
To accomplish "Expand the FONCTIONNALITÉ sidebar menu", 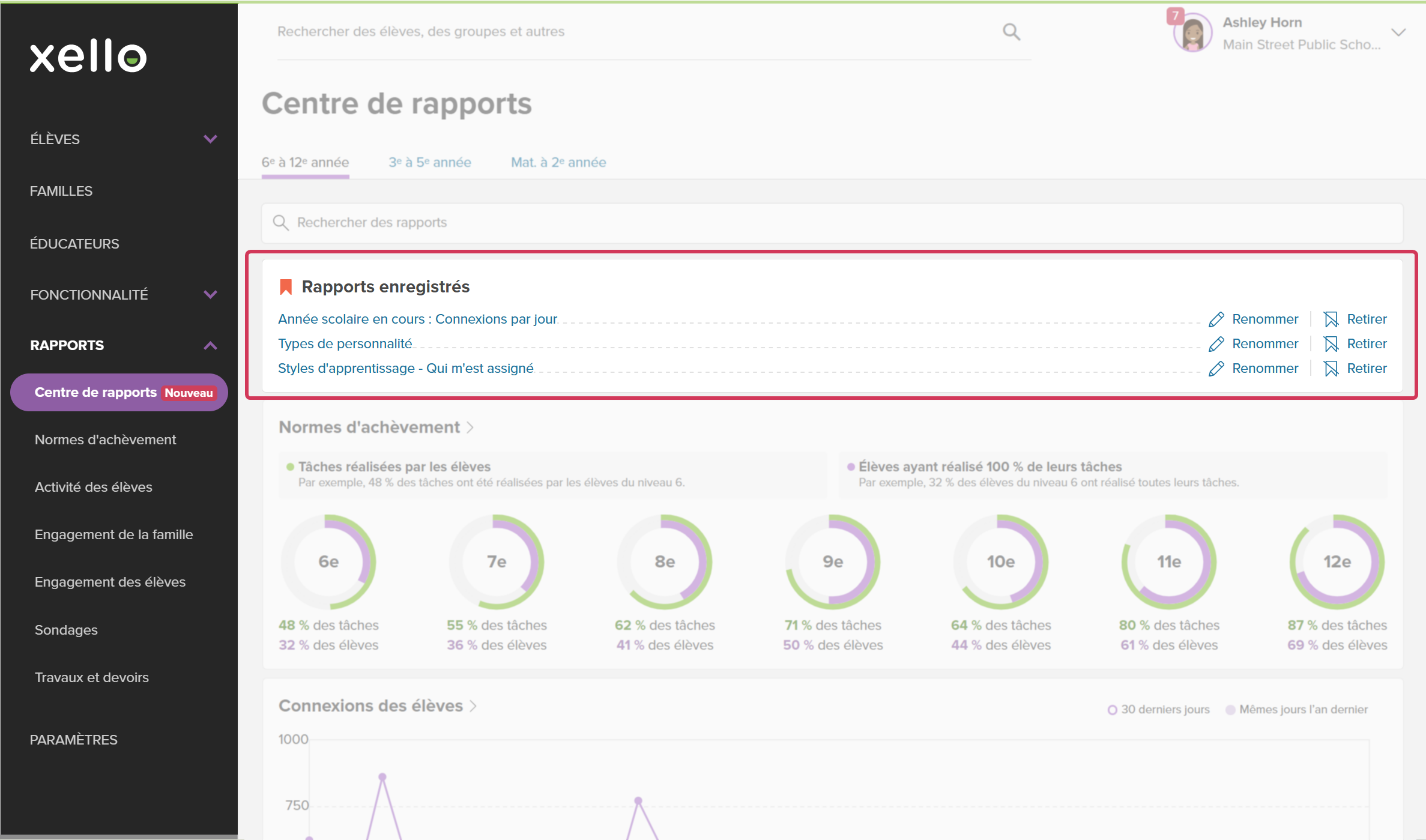I will [x=210, y=295].
